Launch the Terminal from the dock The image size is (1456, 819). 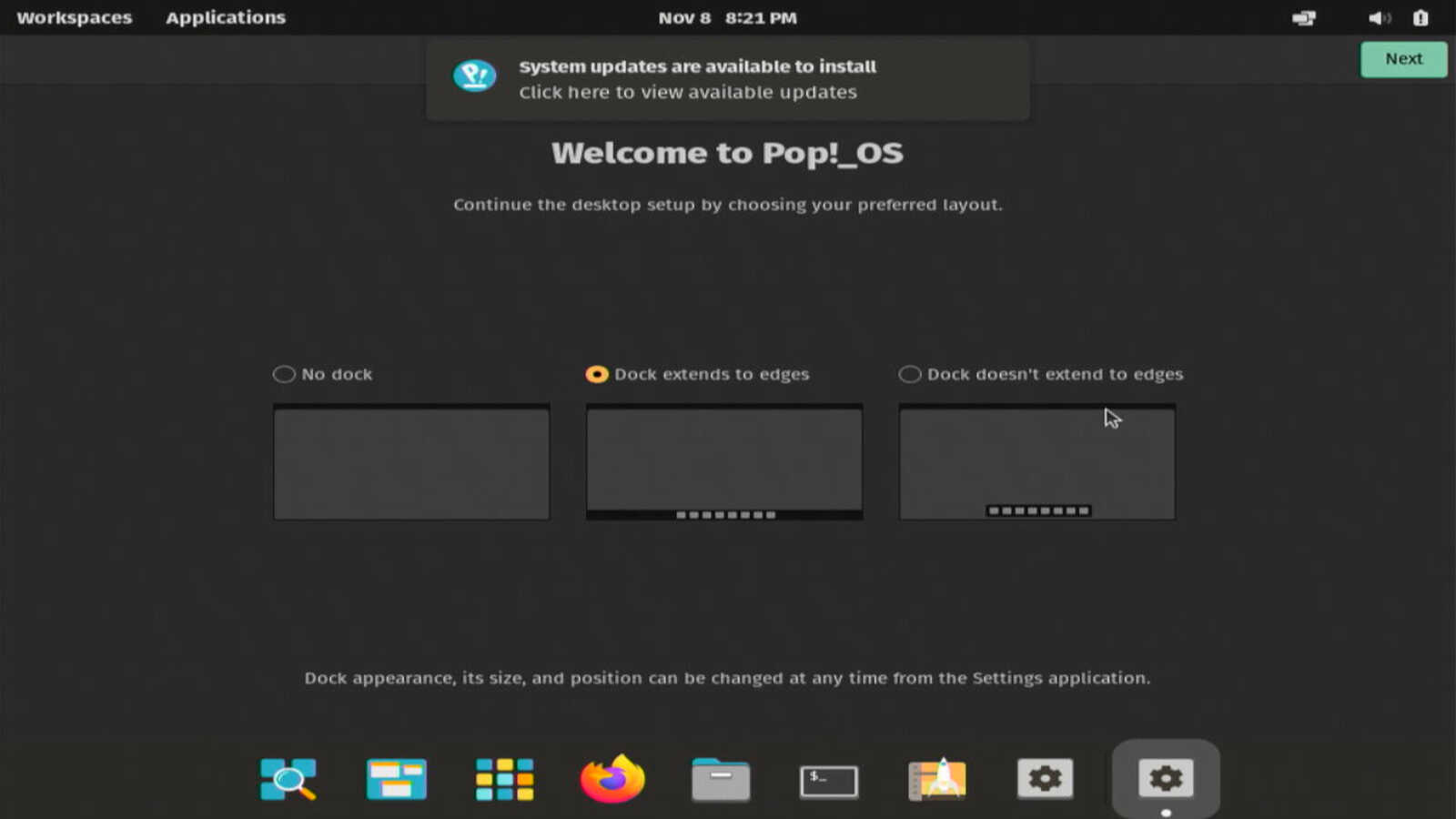[x=828, y=781]
